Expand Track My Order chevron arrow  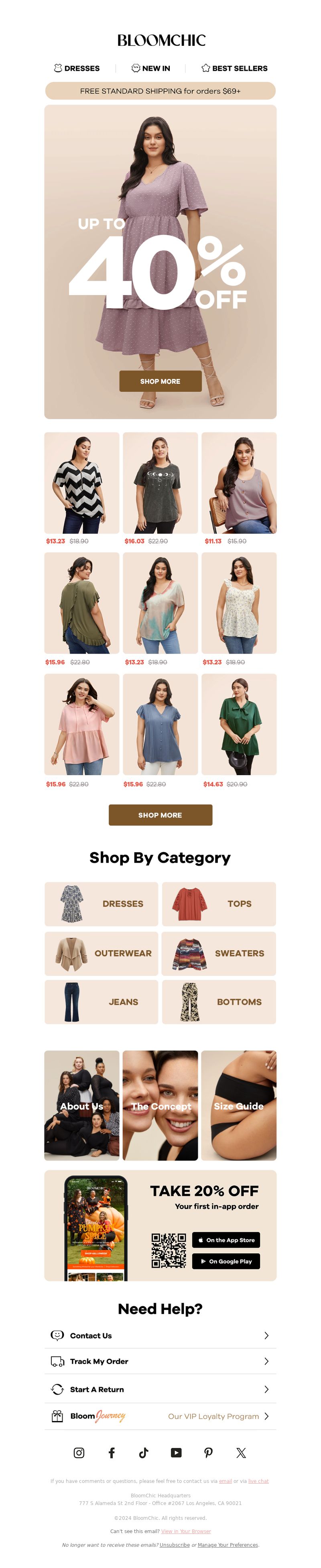click(266, 1360)
